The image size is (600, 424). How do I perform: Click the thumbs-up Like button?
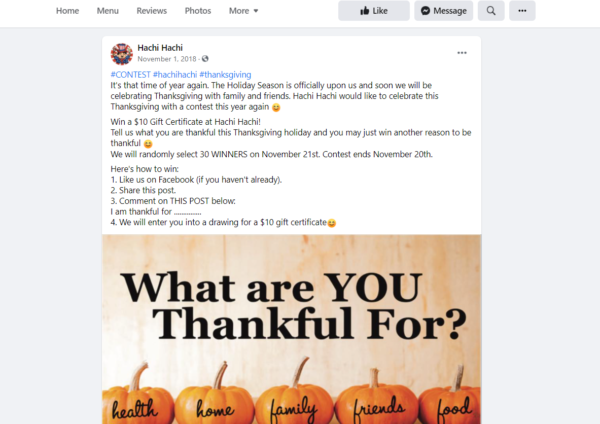[x=374, y=11]
